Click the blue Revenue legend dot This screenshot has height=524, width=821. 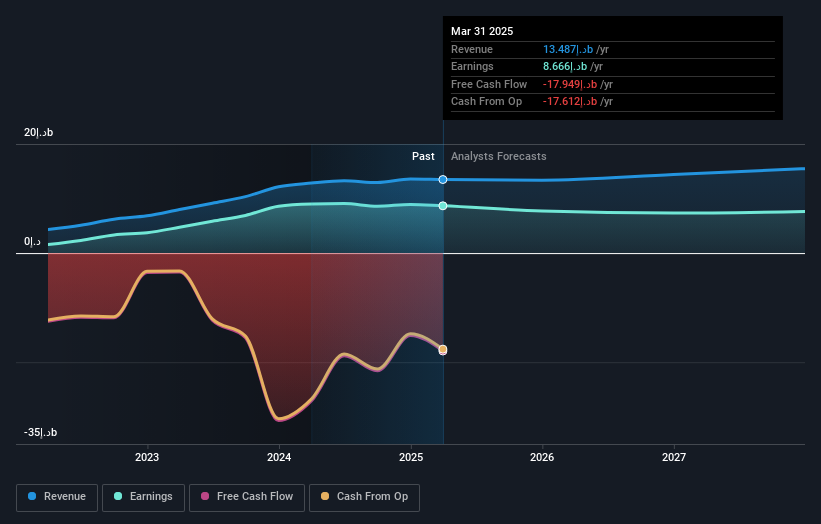pyautogui.click(x=32, y=496)
